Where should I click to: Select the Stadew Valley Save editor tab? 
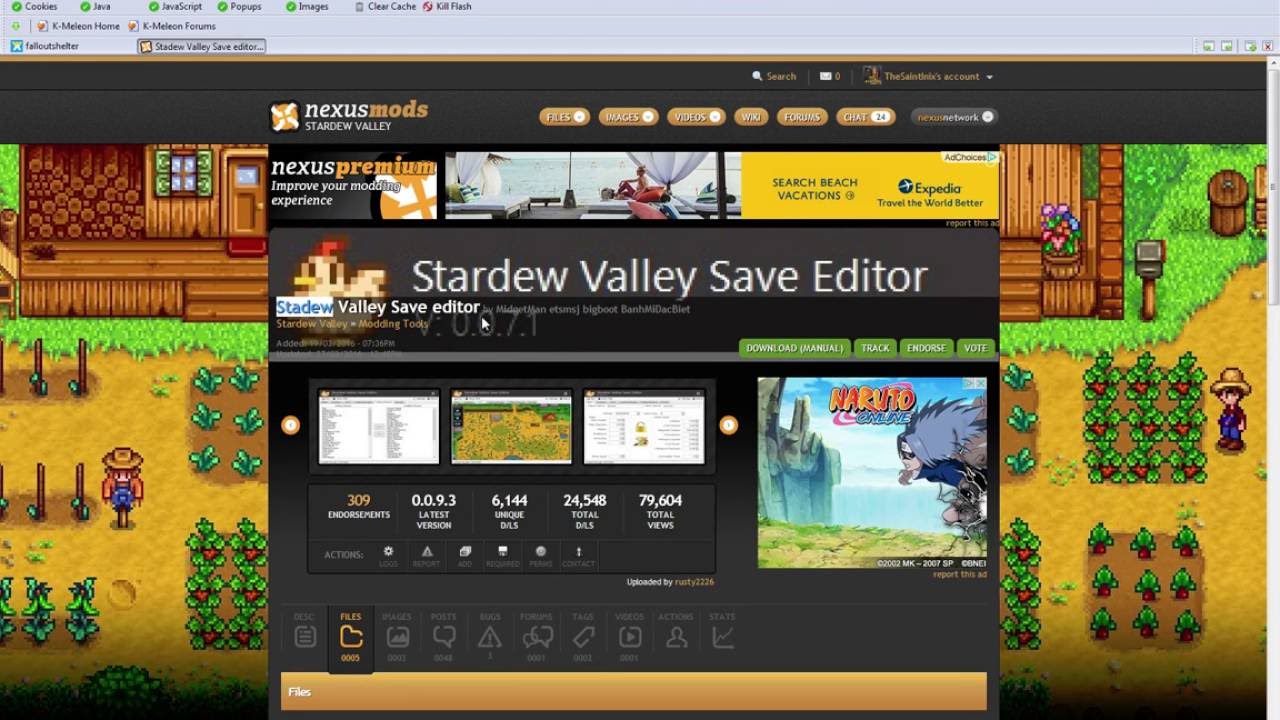(x=202, y=46)
